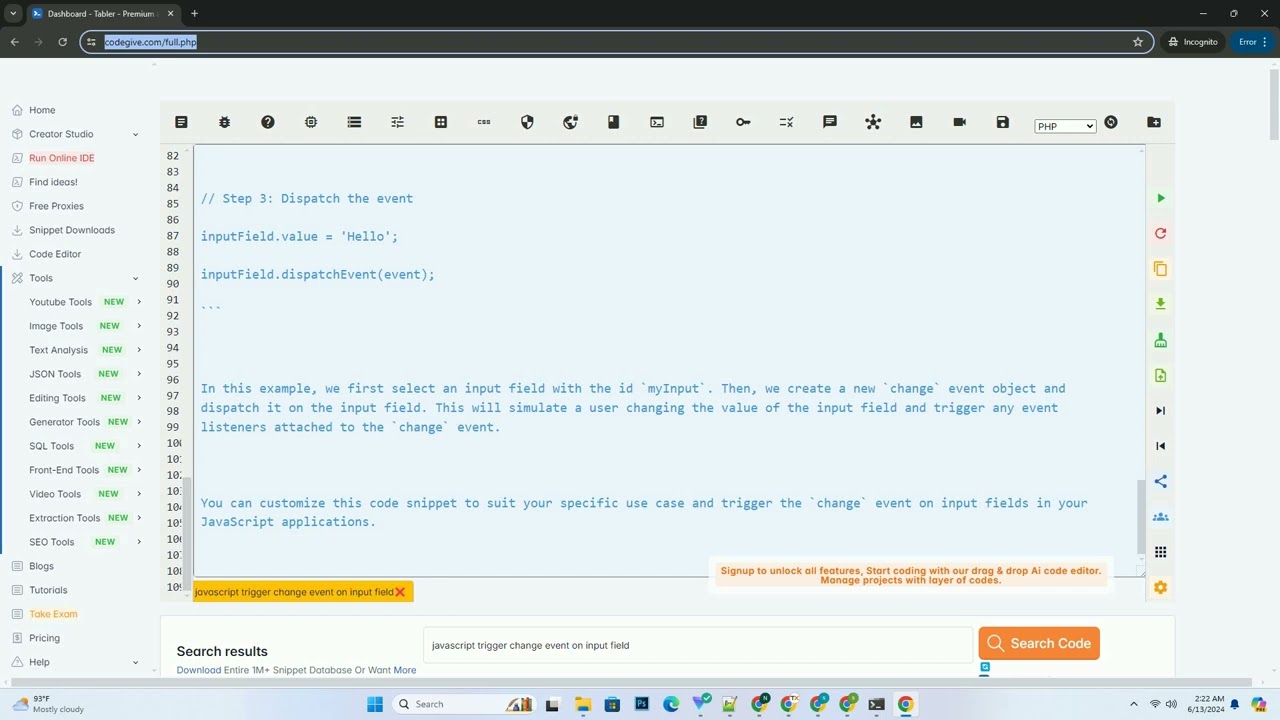This screenshot has width=1280, height=720.
Task: Click the key icon in toolbar
Action: (x=743, y=122)
